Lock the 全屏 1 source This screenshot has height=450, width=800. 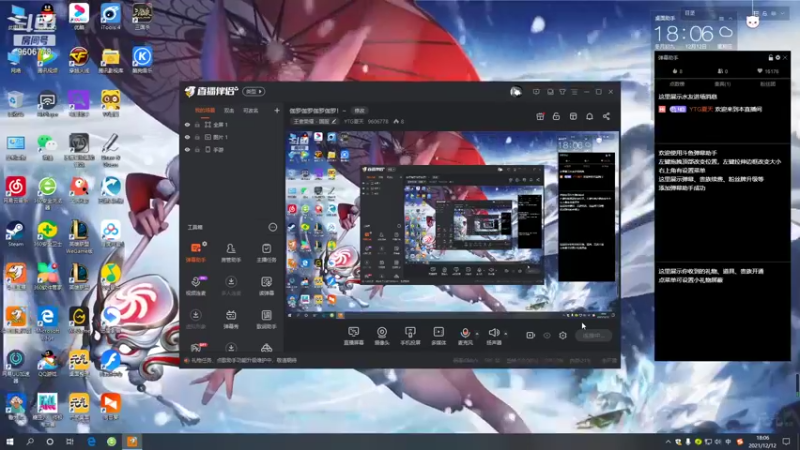(x=197, y=124)
